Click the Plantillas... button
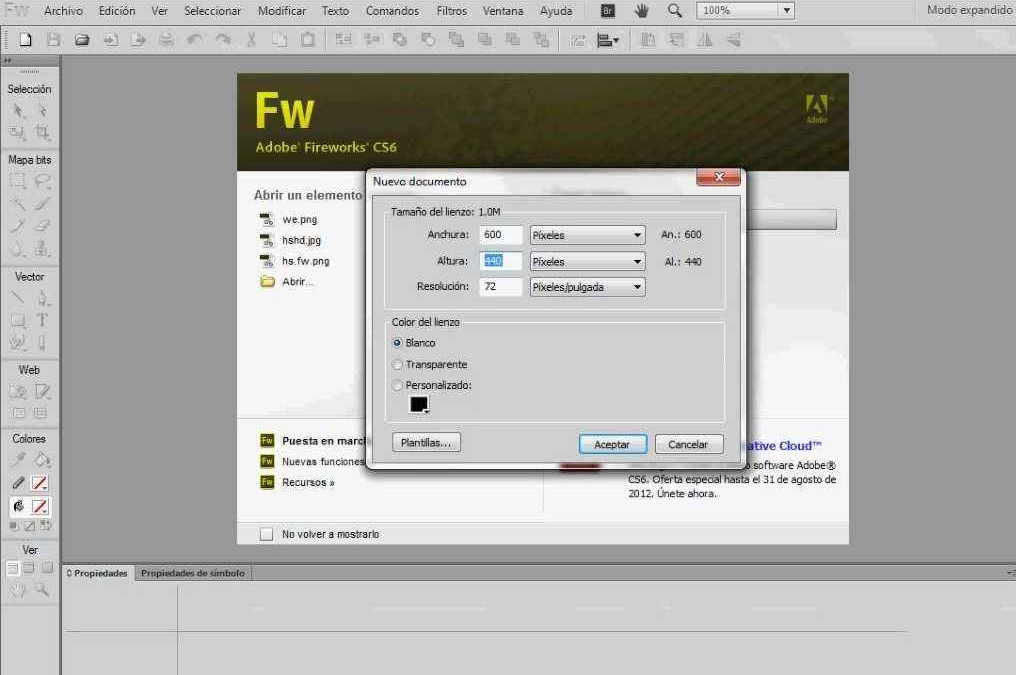1016x675 pixels. 426,442
